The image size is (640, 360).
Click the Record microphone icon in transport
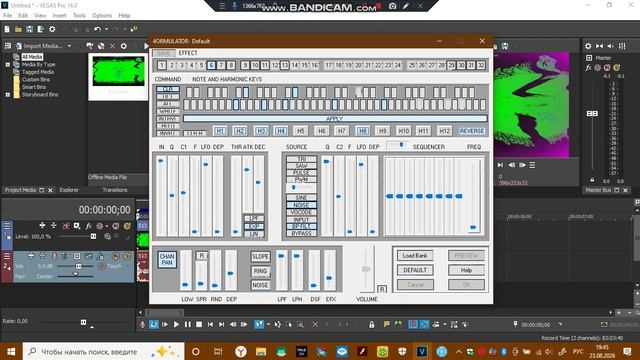coord(142,324)
